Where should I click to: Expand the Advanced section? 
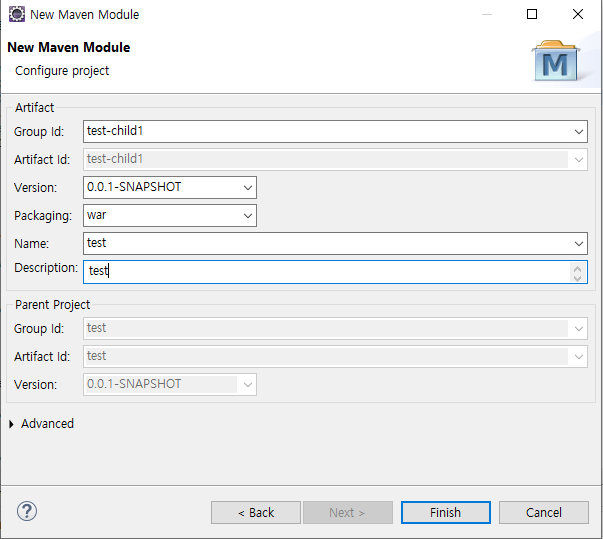pos(11,424)
